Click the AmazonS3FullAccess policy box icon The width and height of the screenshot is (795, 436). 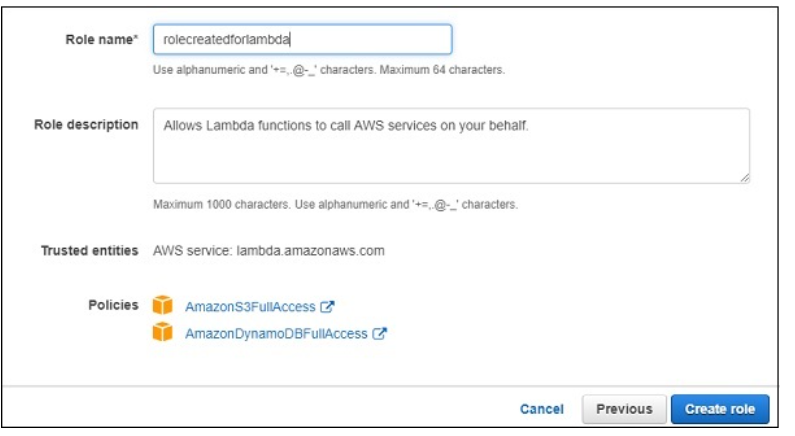point(162,306)
